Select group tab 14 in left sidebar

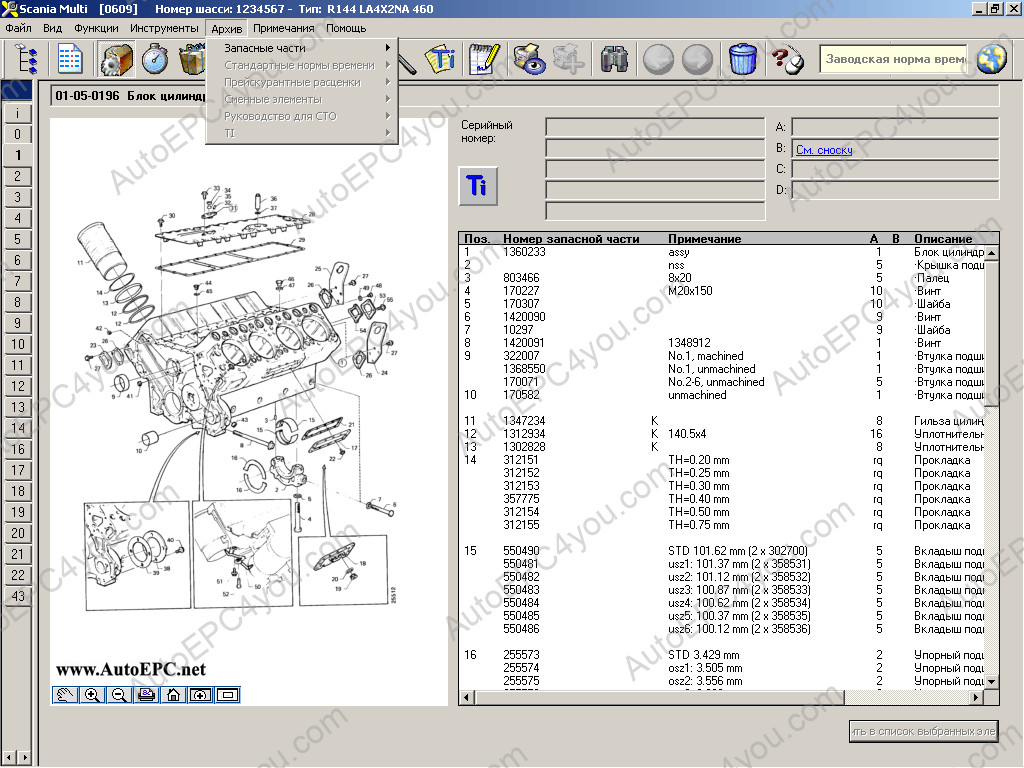pyautogui.click(x=17, y=428)
